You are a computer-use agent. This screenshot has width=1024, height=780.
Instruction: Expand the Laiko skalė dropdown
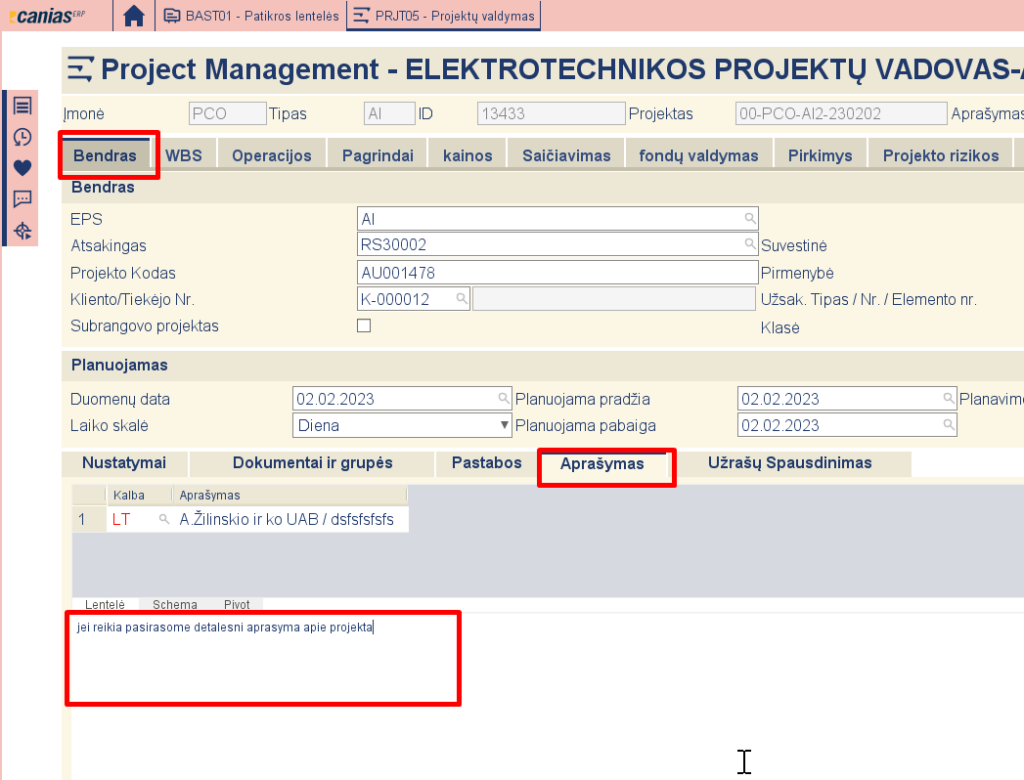click(x=505, y=425)
